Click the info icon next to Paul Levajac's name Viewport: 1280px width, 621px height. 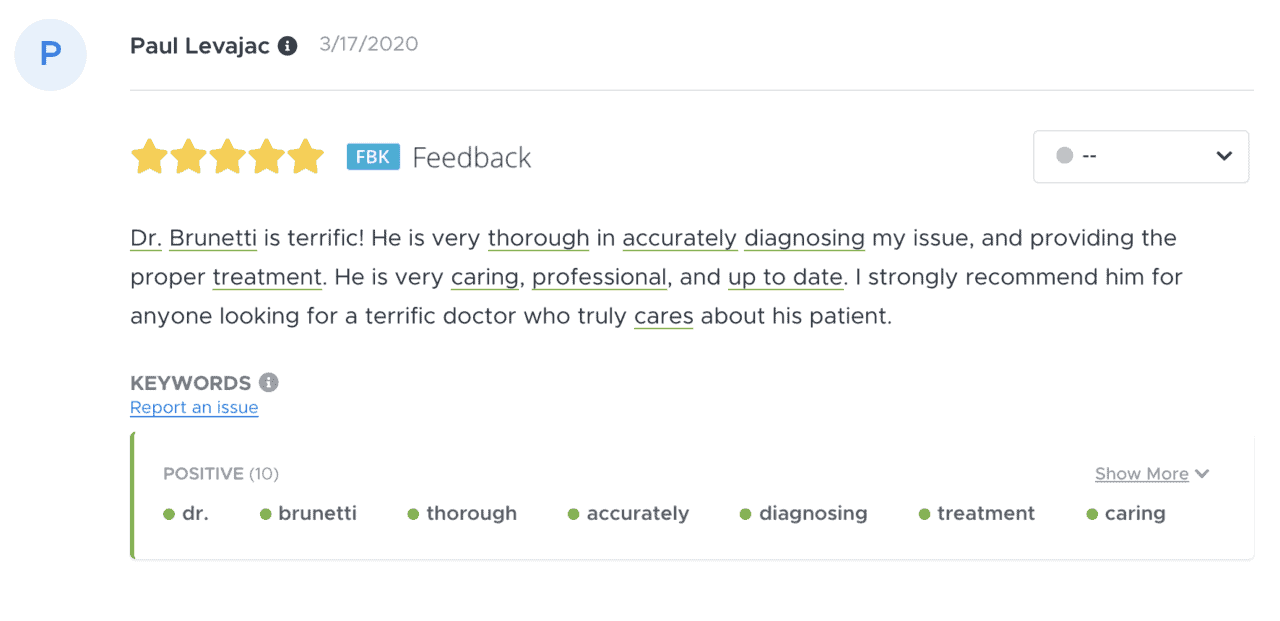289,45
